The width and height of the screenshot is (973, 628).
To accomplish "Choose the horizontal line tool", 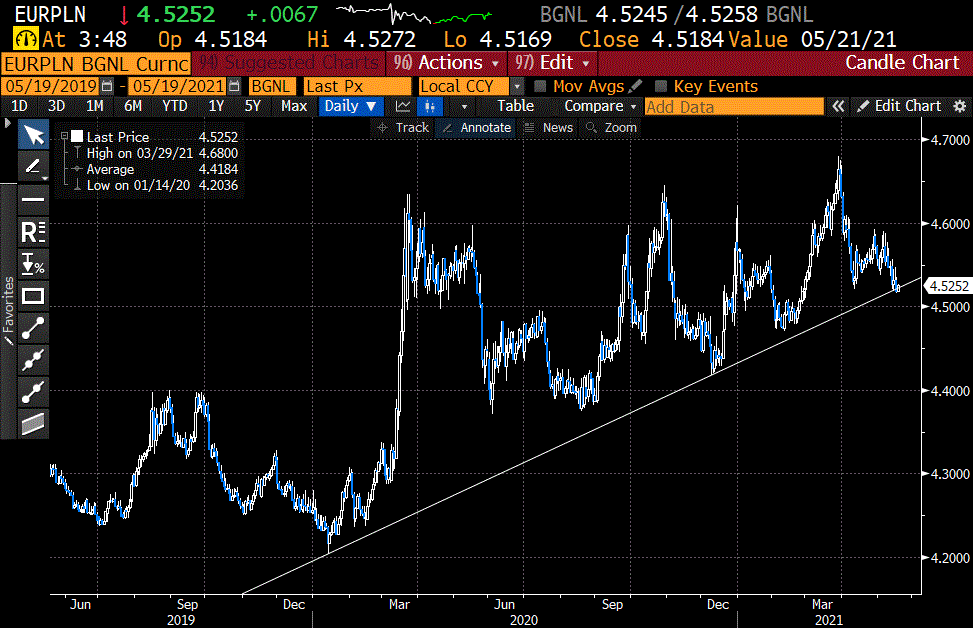I will point(33,200).
